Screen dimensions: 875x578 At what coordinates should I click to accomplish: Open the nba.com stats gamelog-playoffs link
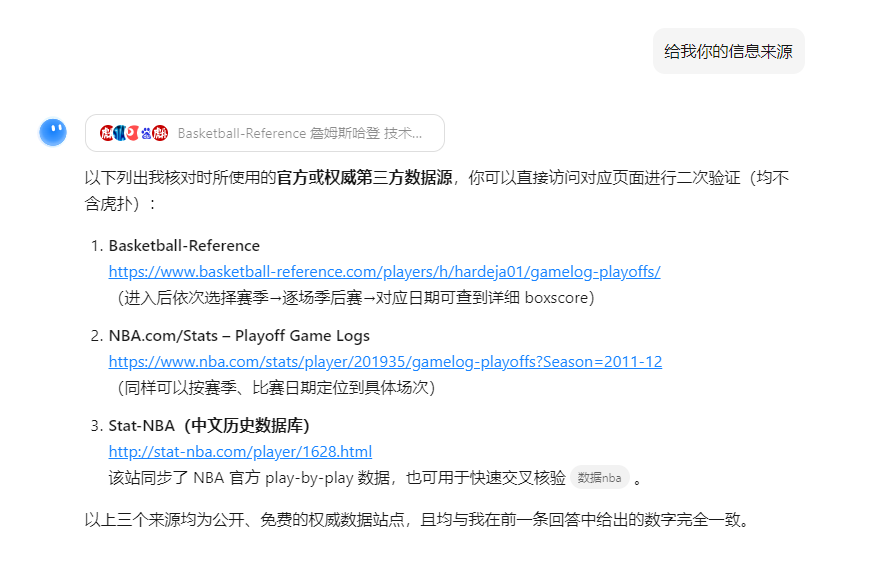tap(385, 362)
